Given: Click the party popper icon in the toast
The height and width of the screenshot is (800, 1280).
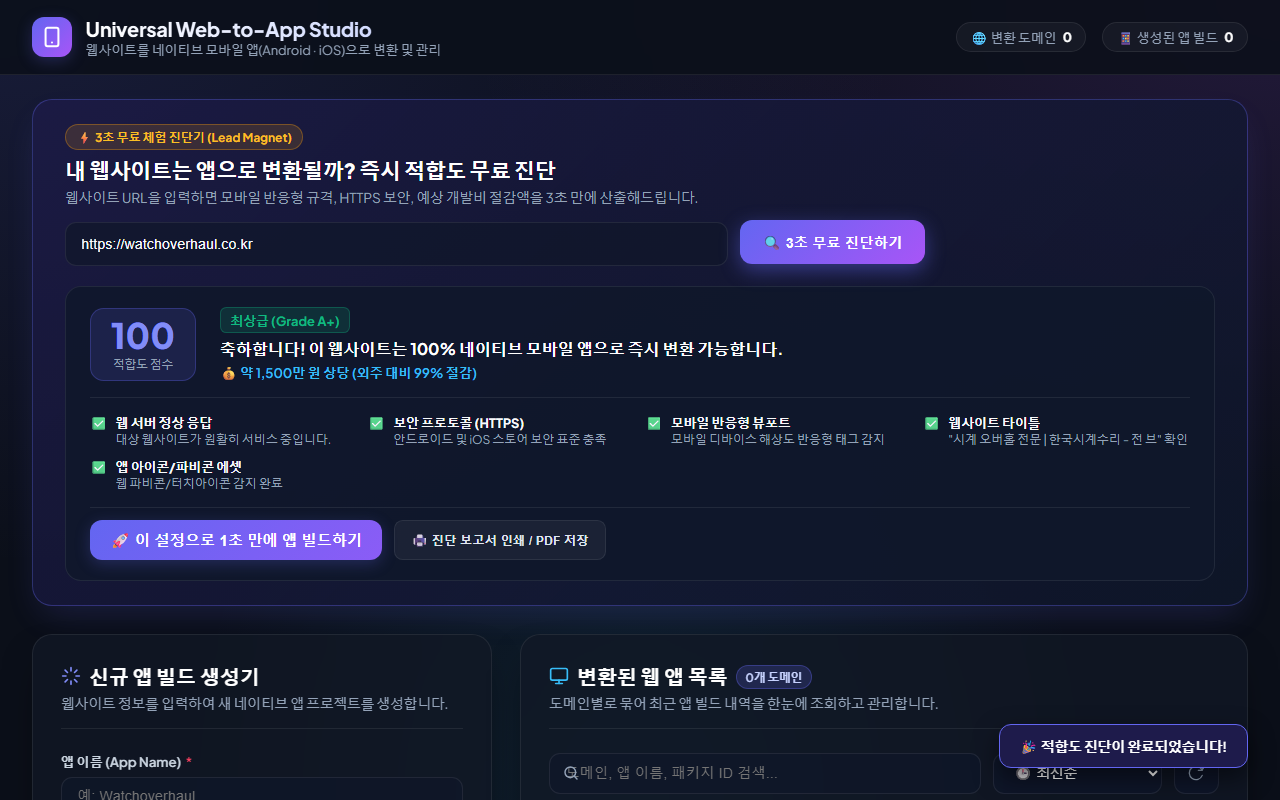Looking at the screenshot, I should [1028, 747].
